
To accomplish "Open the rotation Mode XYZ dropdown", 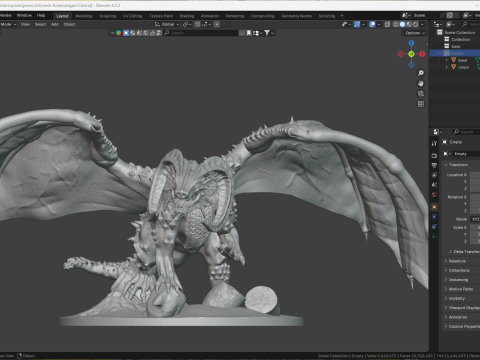I will pos(475,219).
